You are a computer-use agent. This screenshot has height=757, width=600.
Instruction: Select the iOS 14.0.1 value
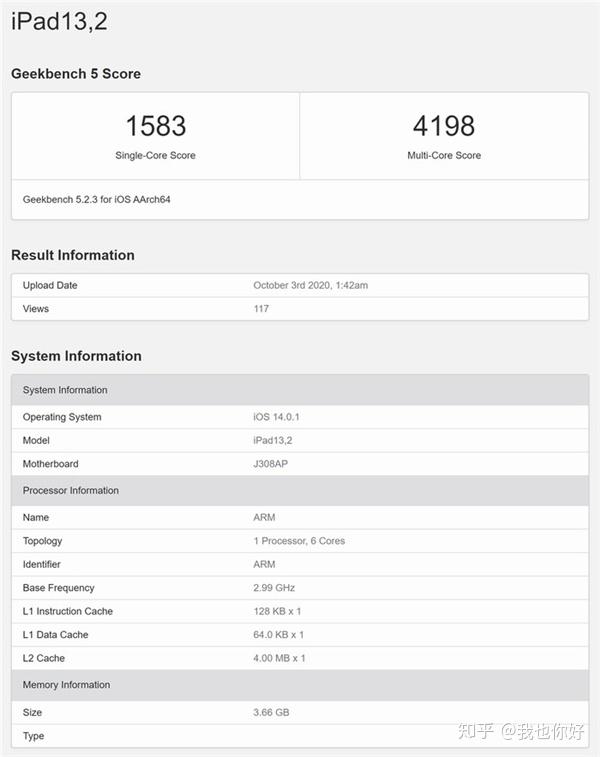click(276, 417)
